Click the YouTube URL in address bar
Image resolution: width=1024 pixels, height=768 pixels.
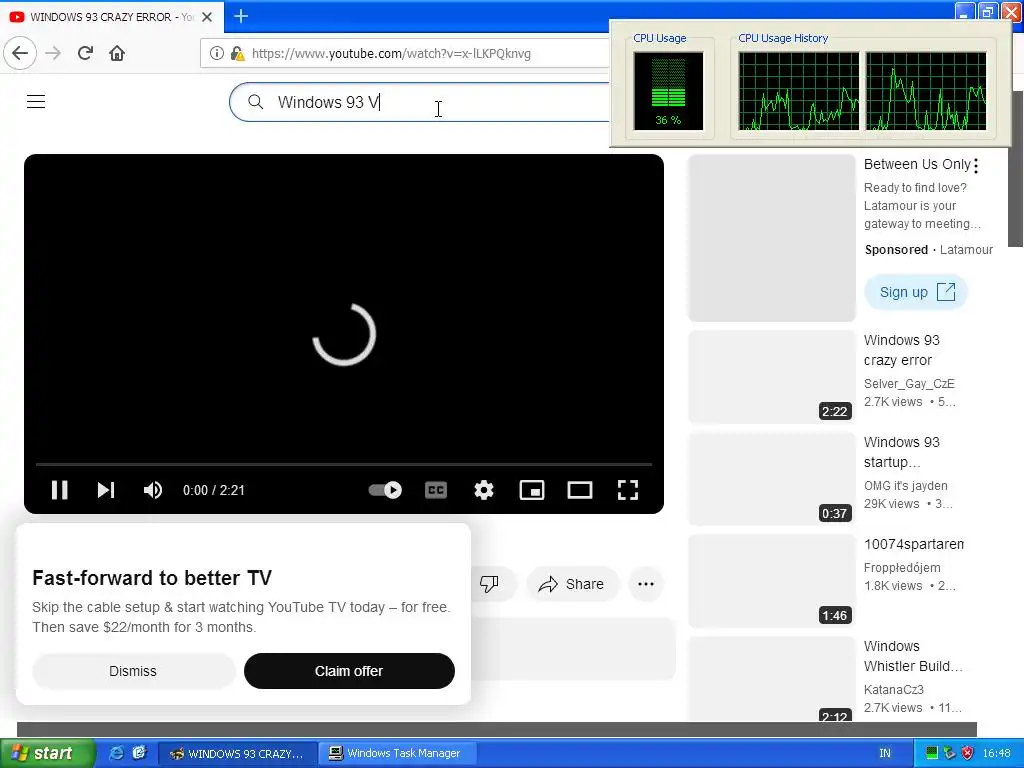coord(391,54)
